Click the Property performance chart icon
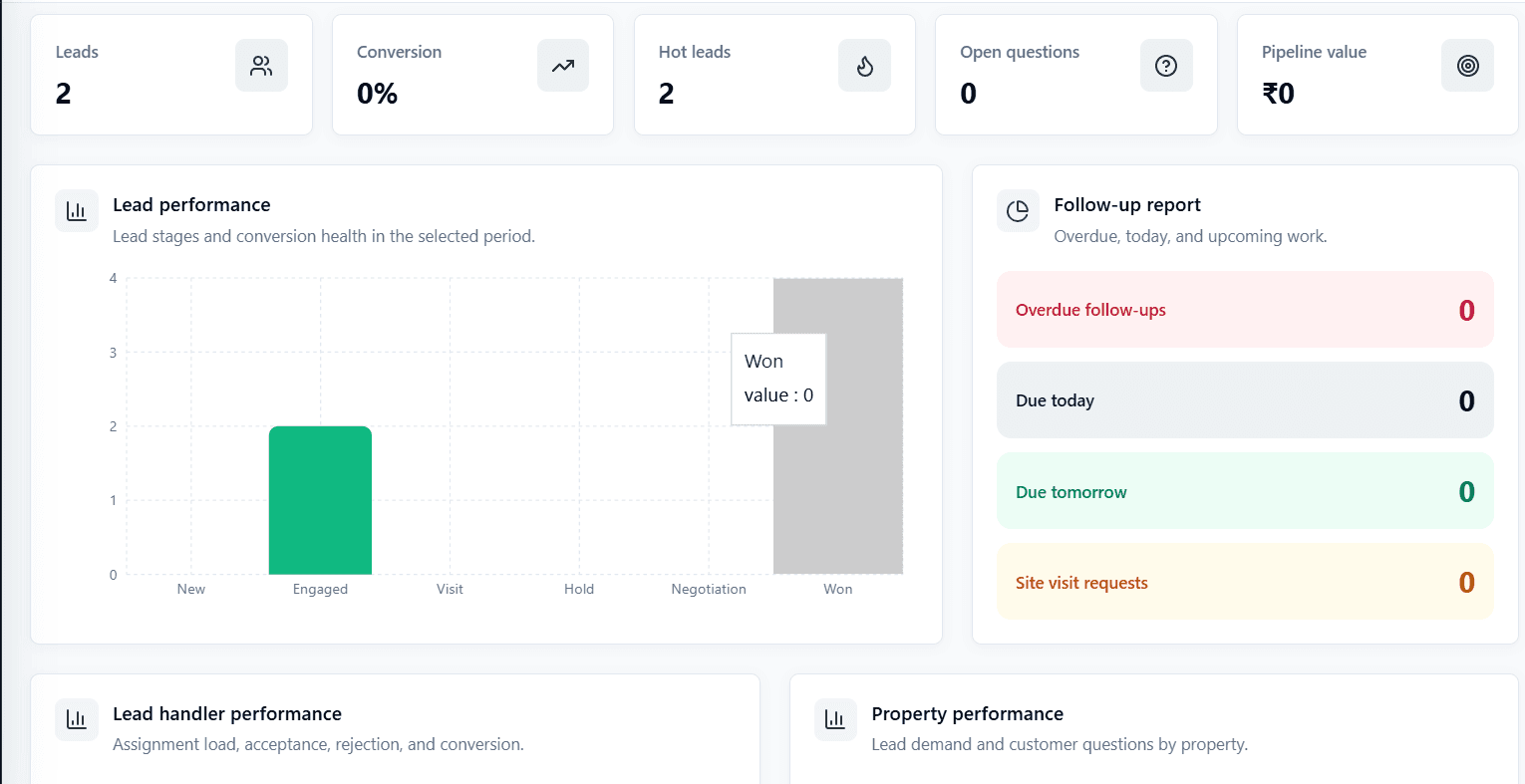 (x=835, y=719)
